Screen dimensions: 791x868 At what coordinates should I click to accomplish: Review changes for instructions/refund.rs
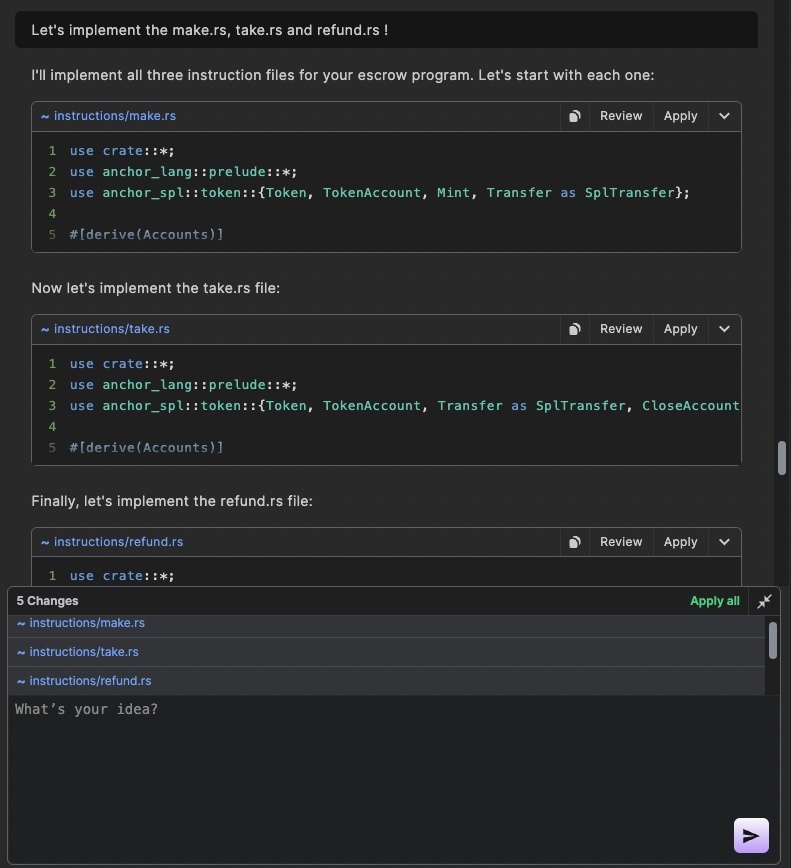coord(621,542)
